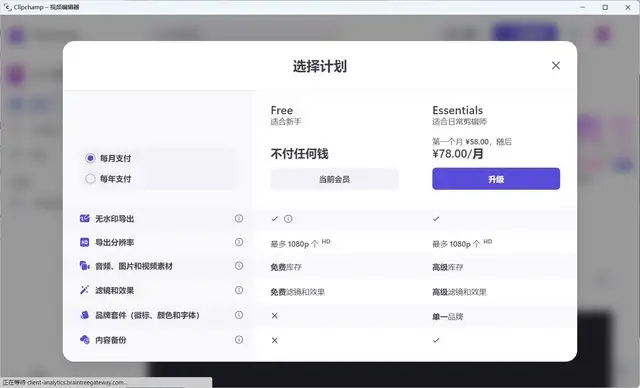Click the Free plan 品牌套件 X mark
This screenshot has height=388, width=640.
point(275,315)
